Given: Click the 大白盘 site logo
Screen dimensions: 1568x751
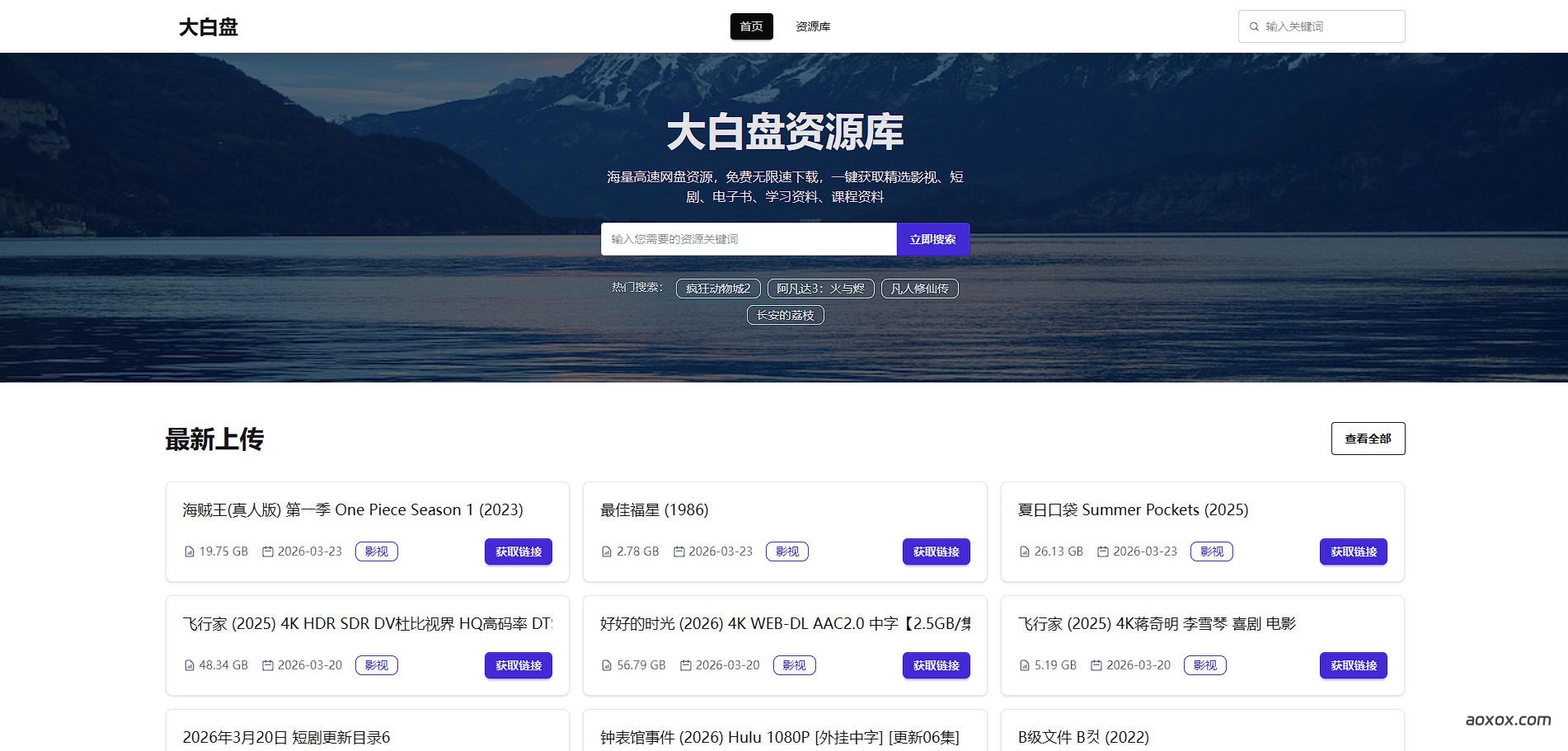Looking at the screenshot, I should coord(209,26).
